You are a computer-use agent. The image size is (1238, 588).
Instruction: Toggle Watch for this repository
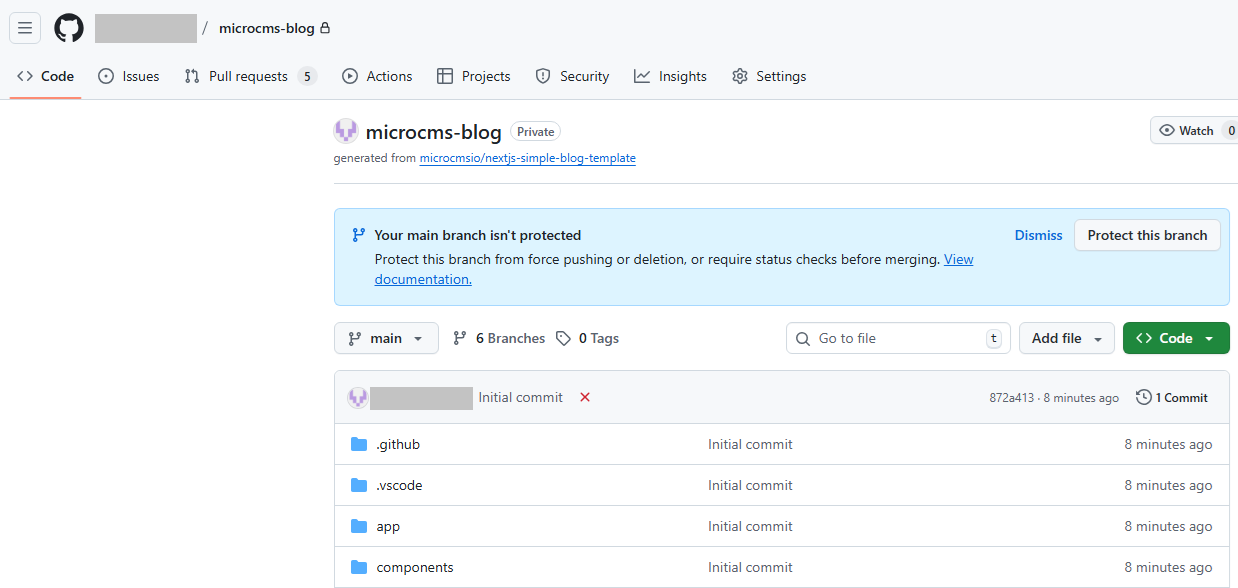(x=1190, y=130)
